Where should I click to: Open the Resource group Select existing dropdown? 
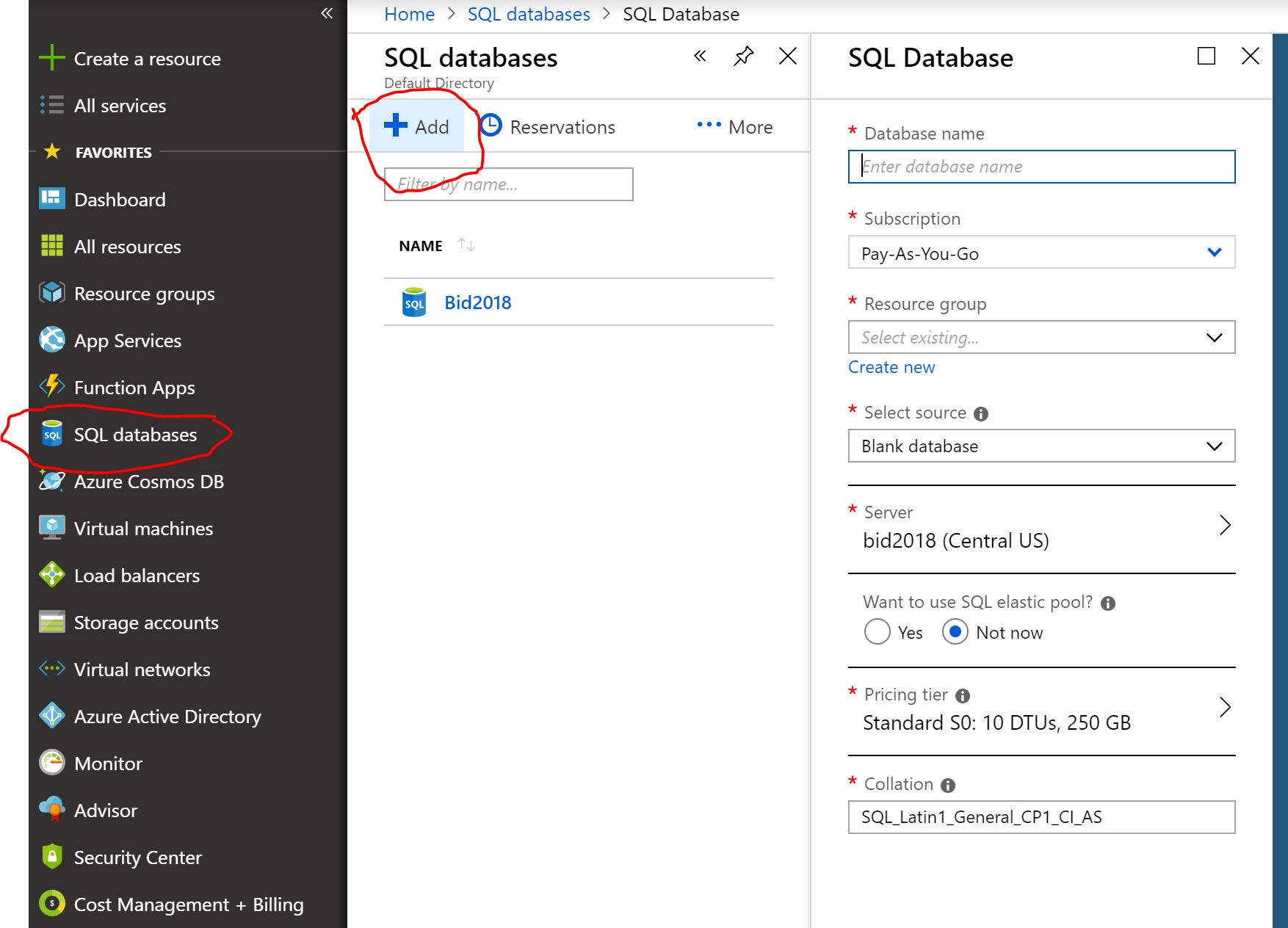(x=1041, y=338)
